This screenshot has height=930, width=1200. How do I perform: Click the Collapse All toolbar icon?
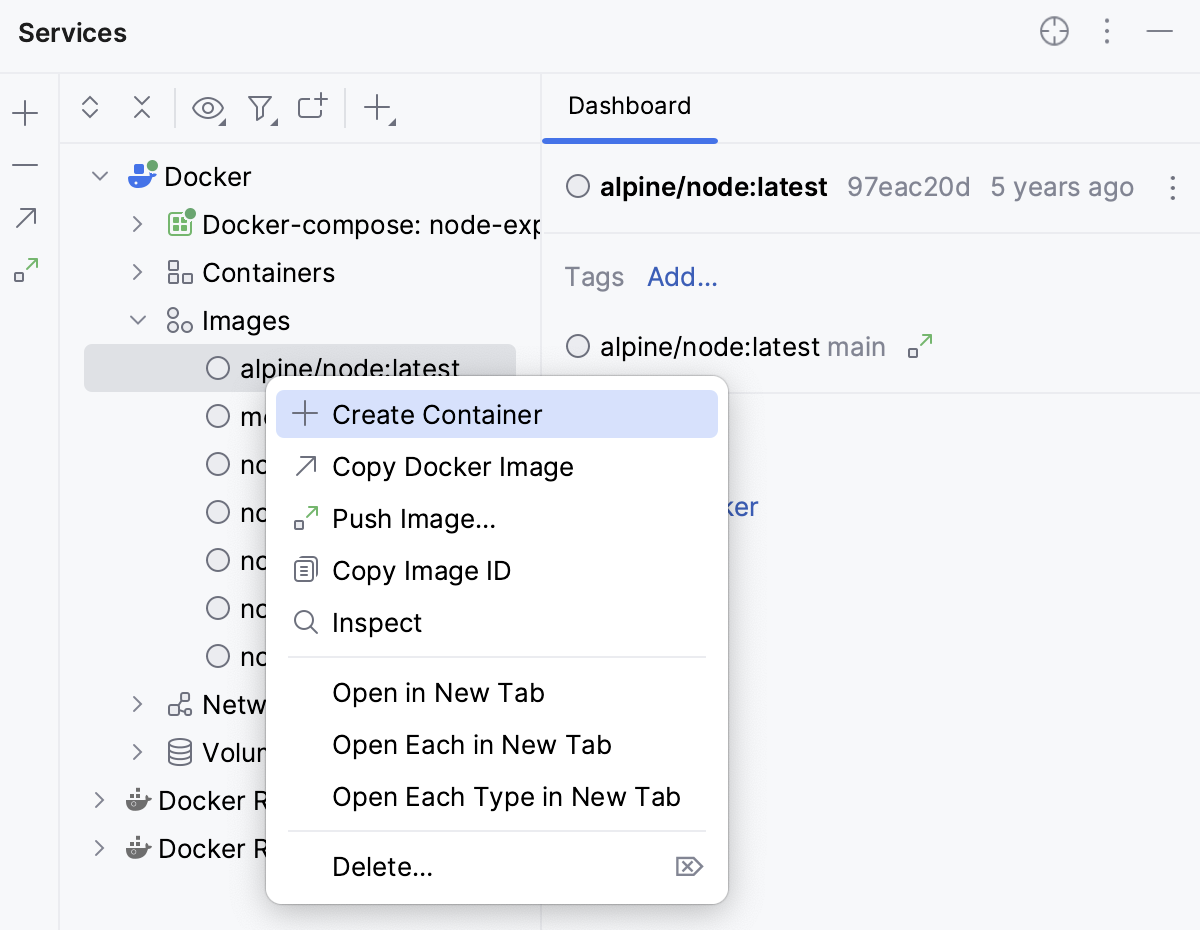[142, 108]
